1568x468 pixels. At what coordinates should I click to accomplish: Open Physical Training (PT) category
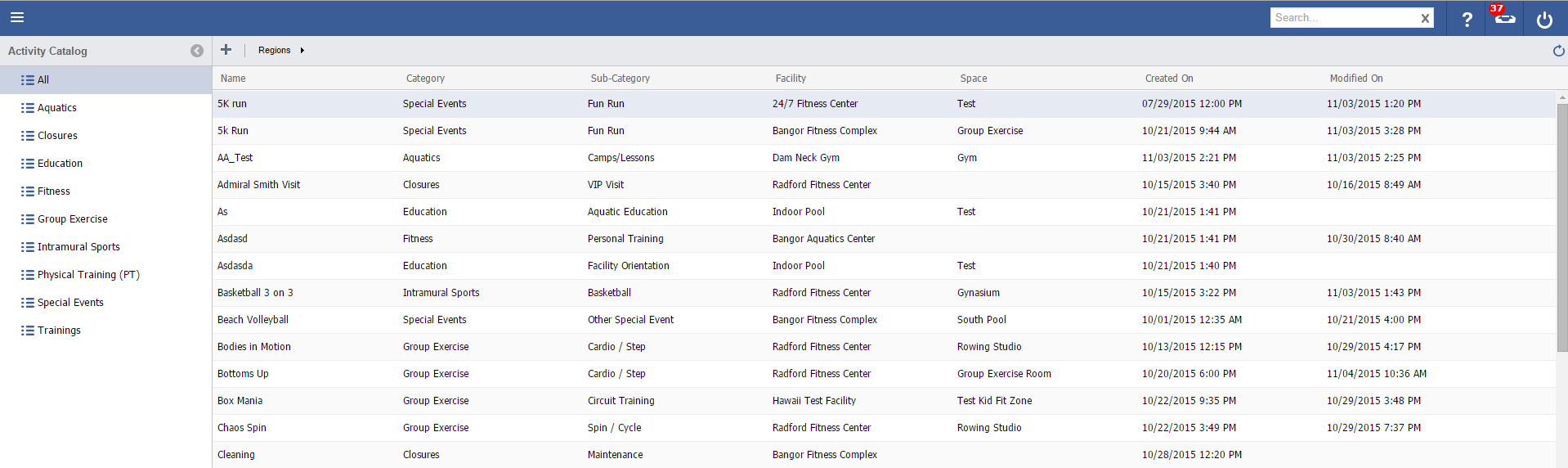[88, 275]
